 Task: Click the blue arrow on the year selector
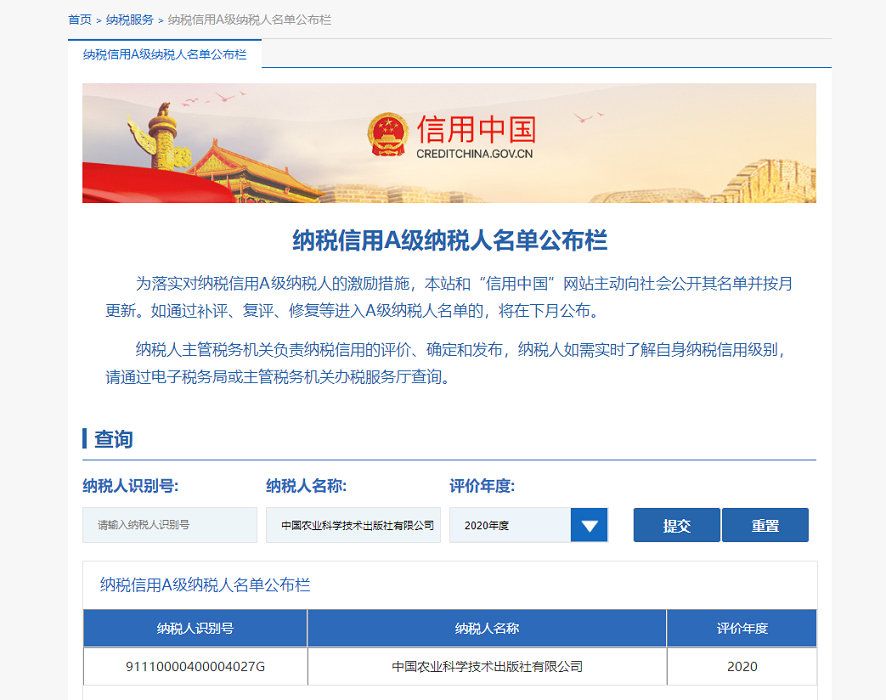(x=589, y=525)
